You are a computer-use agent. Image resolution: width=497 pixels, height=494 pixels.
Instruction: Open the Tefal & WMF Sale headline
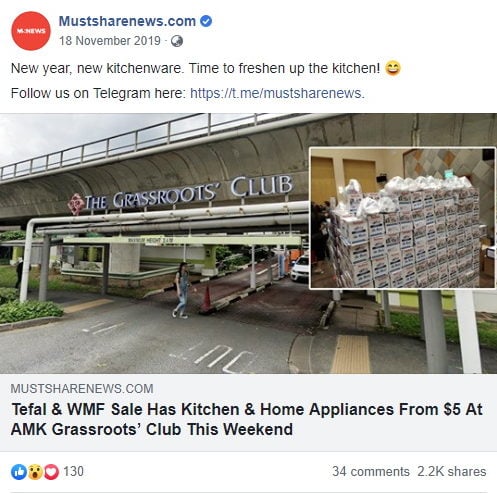(x=247, y=419)
